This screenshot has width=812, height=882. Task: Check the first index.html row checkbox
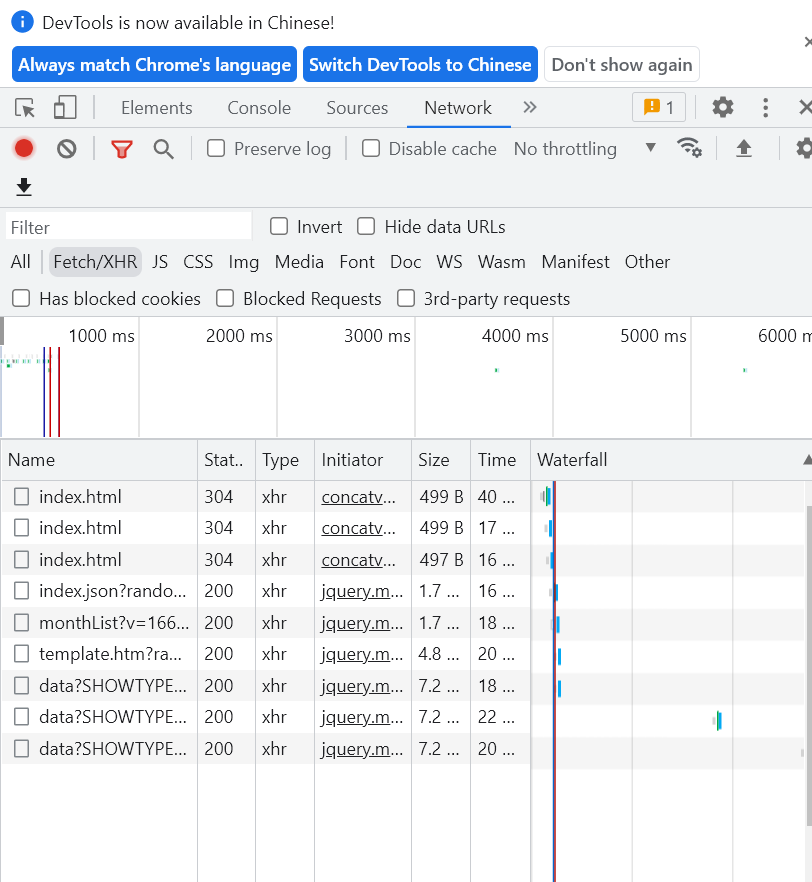pos(21,497)
